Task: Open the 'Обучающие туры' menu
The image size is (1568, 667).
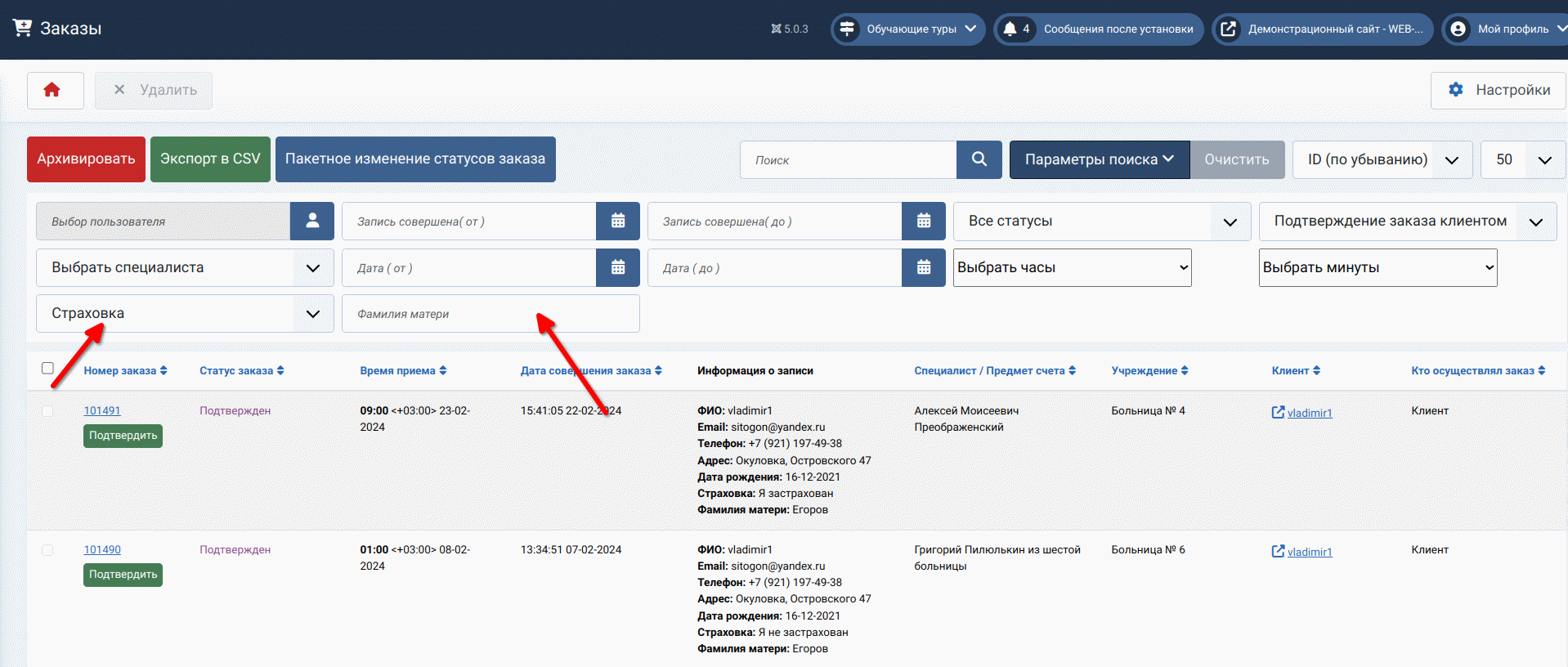Action: [x=909, y=29]
